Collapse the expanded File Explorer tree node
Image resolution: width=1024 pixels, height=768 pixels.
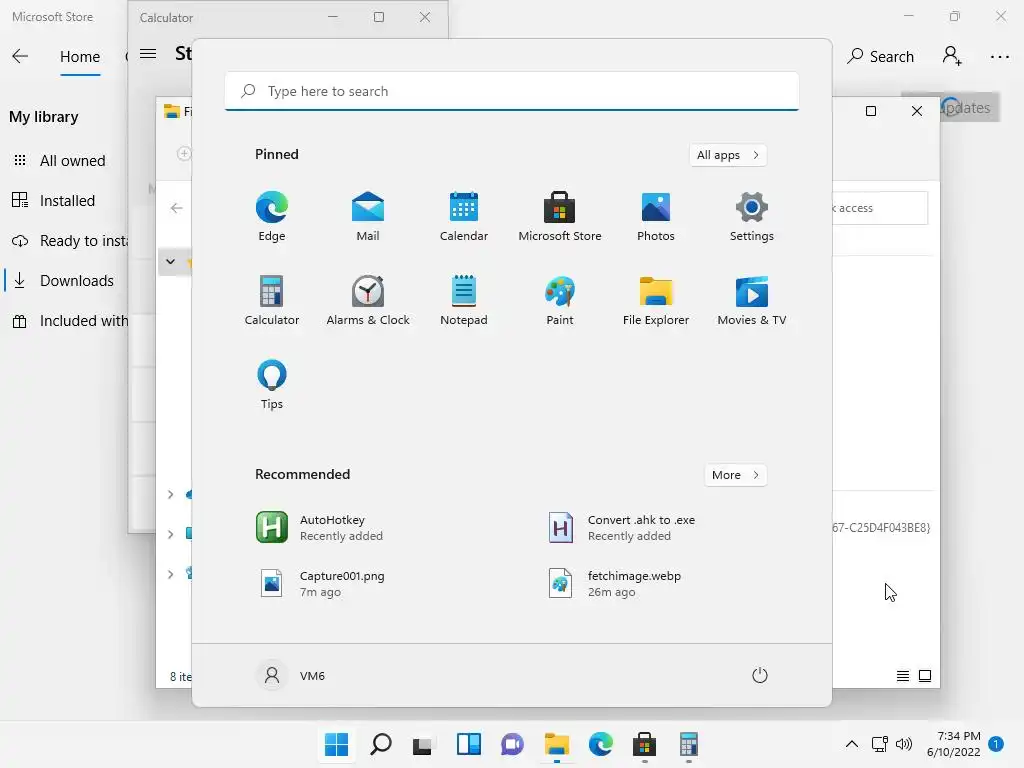170,262
